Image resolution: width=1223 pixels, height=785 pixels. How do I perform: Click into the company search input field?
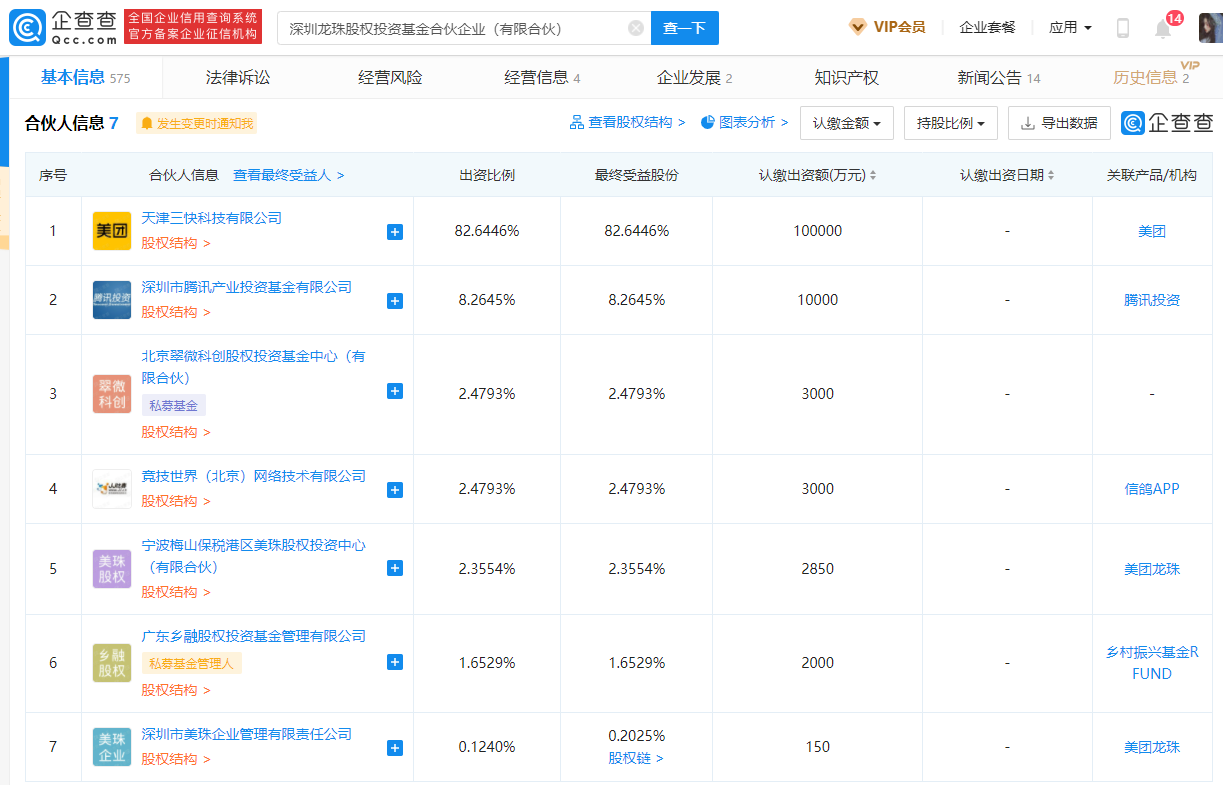coord(450,28)
